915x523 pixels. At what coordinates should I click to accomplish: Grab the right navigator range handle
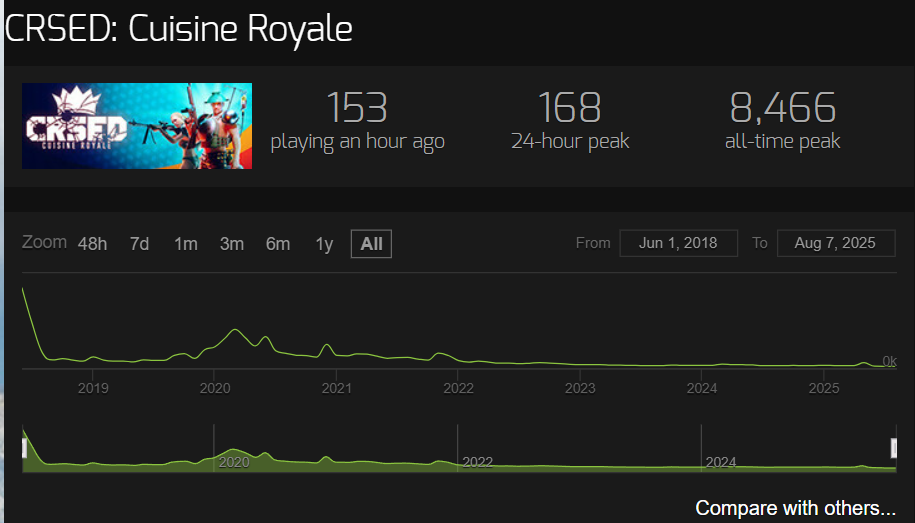coord(896,448)
